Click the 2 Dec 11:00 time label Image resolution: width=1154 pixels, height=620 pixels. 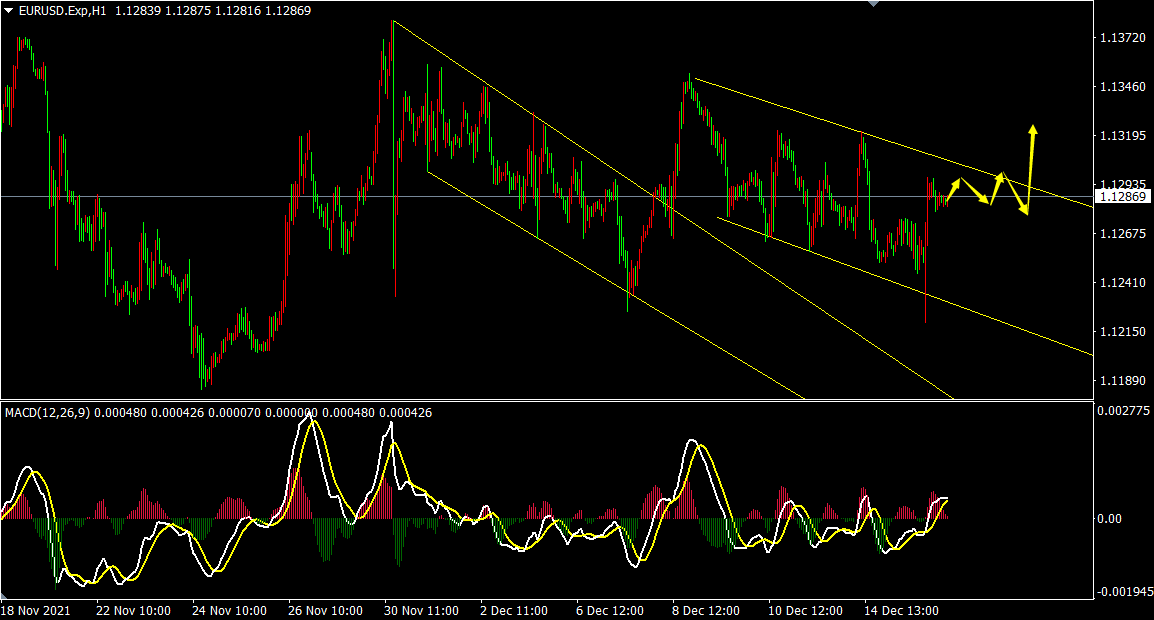point(514,610)
